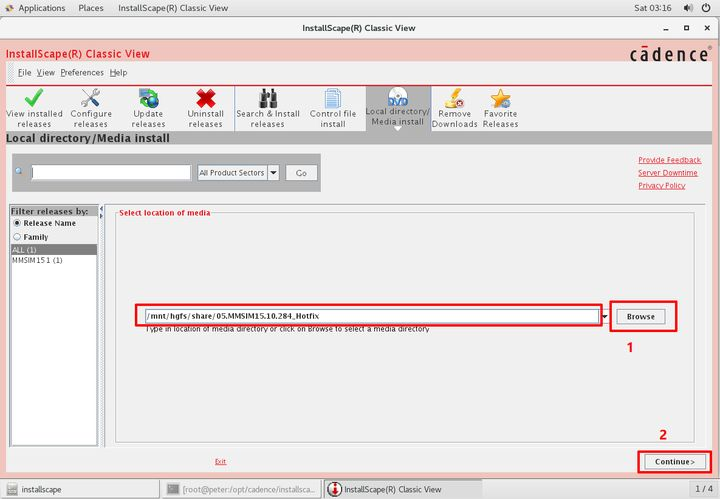Open Configure releases tool
The width and height of the screenshot is (720, 499).
91,109
